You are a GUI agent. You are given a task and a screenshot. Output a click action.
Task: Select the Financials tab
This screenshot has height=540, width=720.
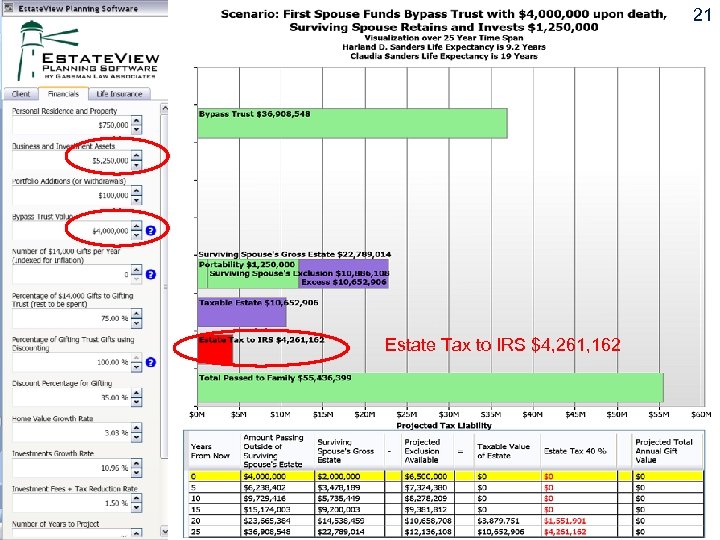(x=63, y=93)
